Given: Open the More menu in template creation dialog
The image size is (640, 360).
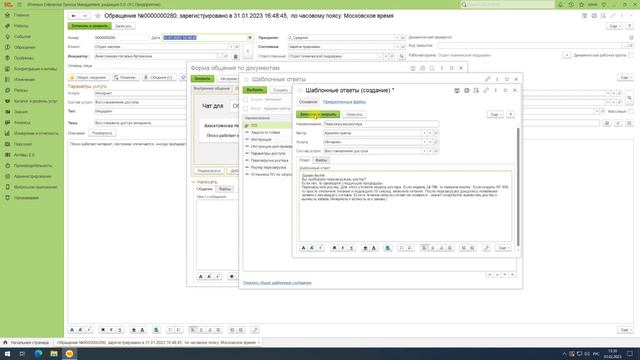Looking at the screenshot, I should [495, 114].
